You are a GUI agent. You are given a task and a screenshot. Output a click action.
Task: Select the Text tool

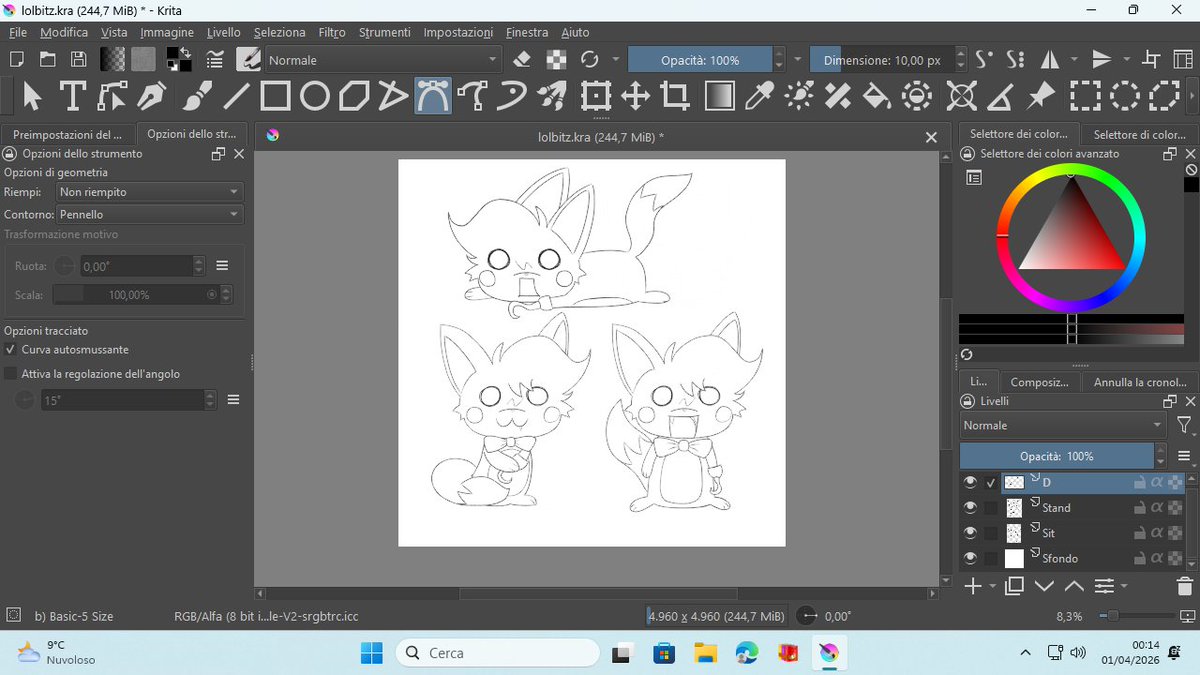click(x=72, y=96)
